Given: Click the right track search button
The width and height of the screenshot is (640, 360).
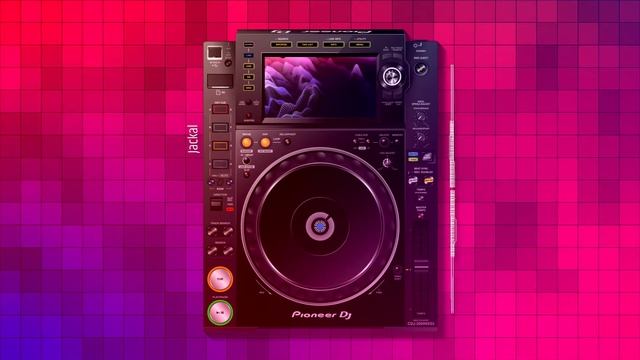Looking at the screenshot, I should click(x=228, y=231).
